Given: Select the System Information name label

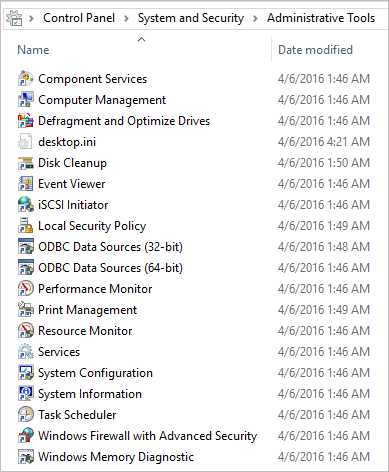Looking at the screenshot, I should pos(90,394).
